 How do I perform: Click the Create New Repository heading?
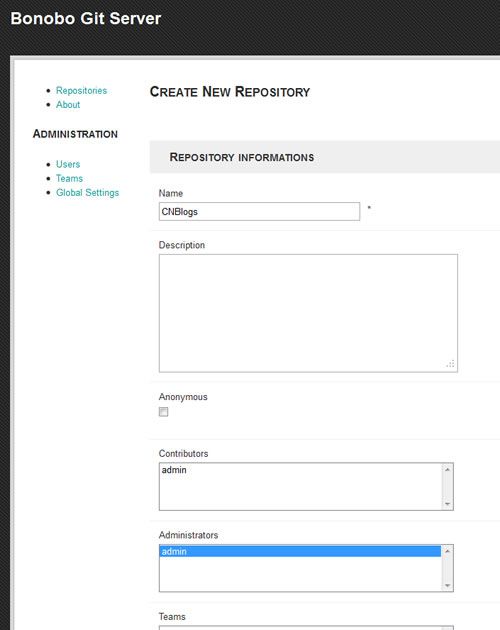pos(230,92)
